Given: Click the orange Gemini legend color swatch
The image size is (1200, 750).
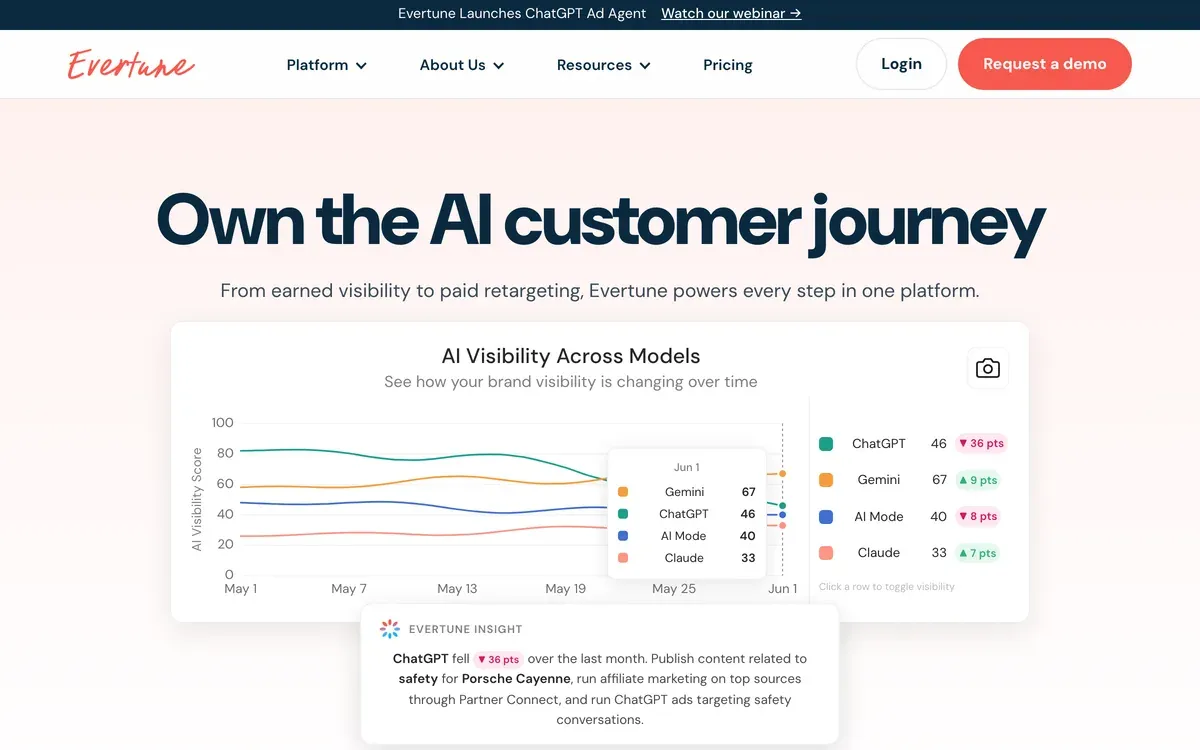Looking at the screenshot, I should (x=826, y=480).
